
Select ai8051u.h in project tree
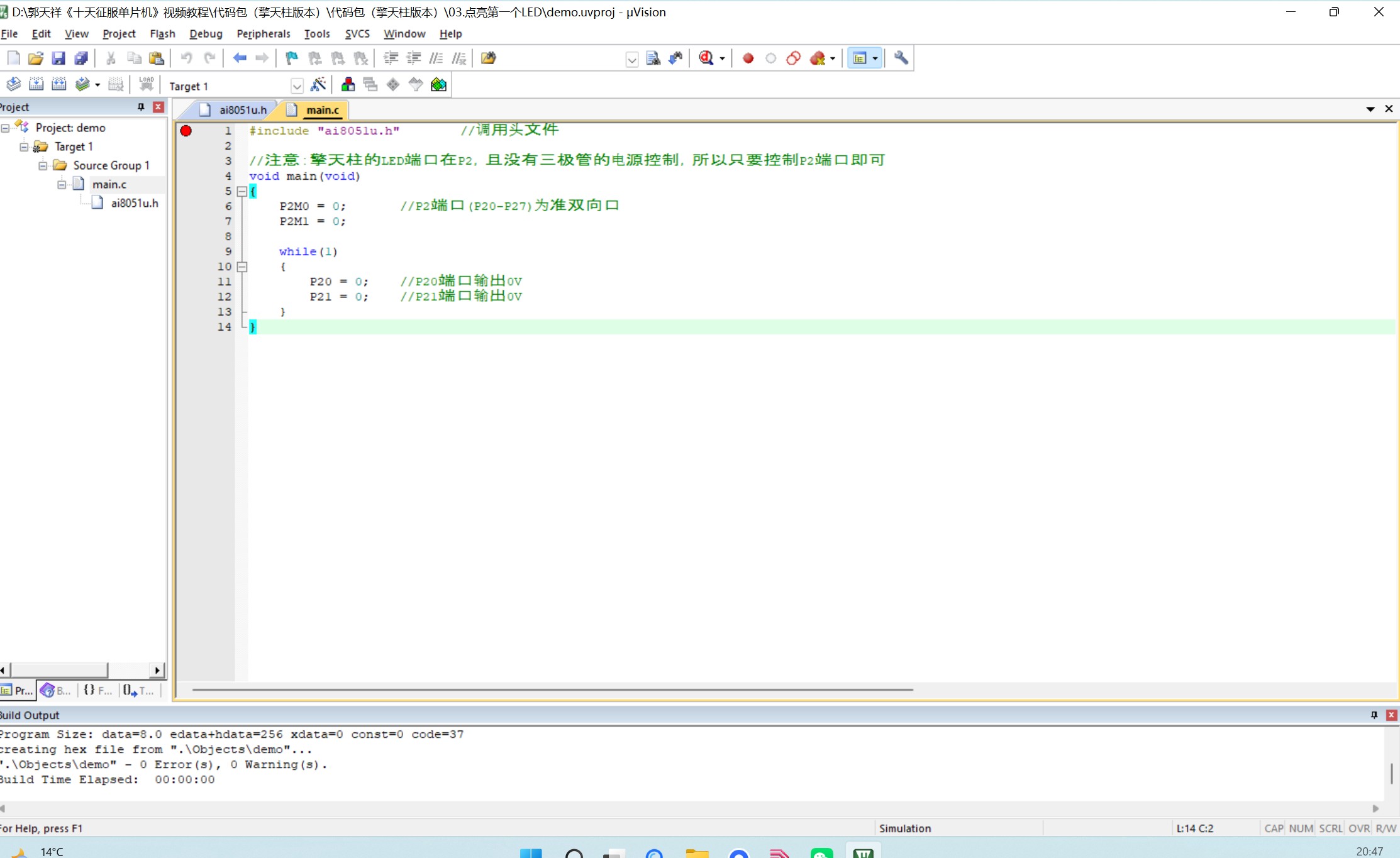134,203
